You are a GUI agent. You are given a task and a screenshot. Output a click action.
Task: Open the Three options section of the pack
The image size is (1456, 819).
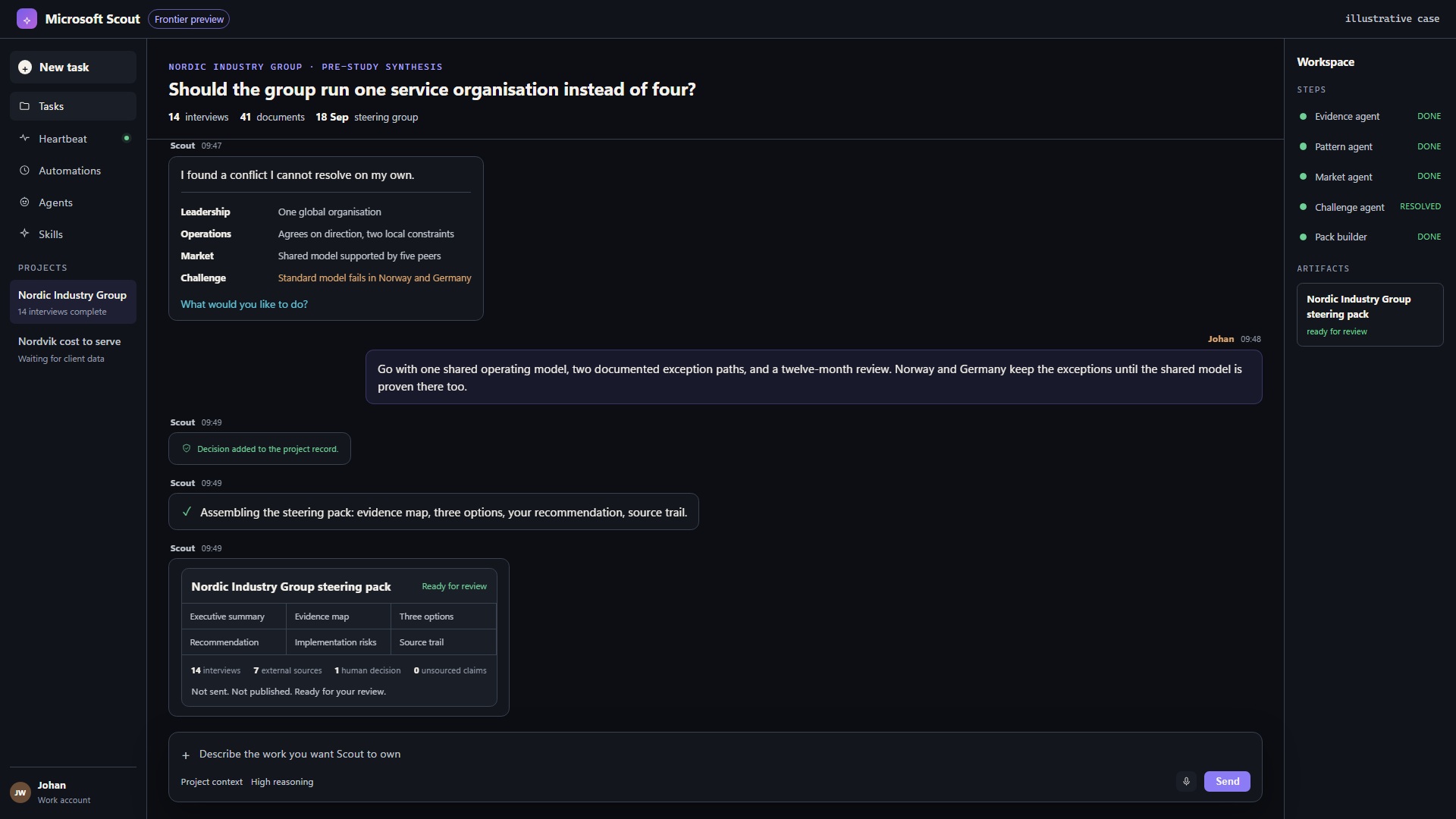pos(444,617)
